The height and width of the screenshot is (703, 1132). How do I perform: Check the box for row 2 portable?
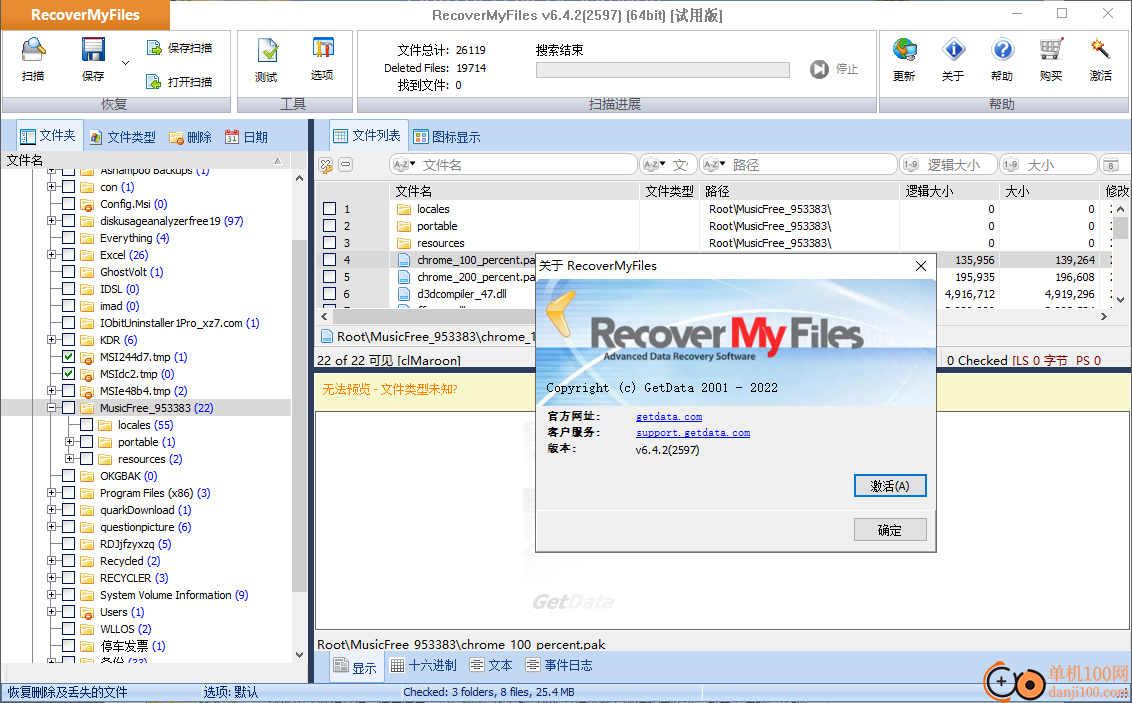pos(329,226)
